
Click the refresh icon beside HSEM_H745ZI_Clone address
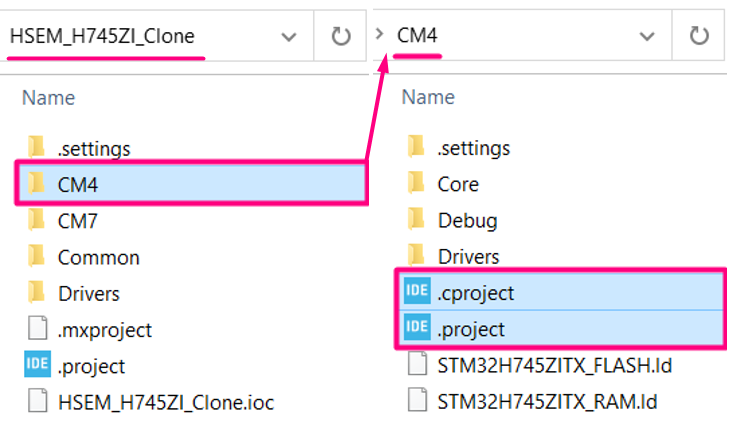coord(340,37)
